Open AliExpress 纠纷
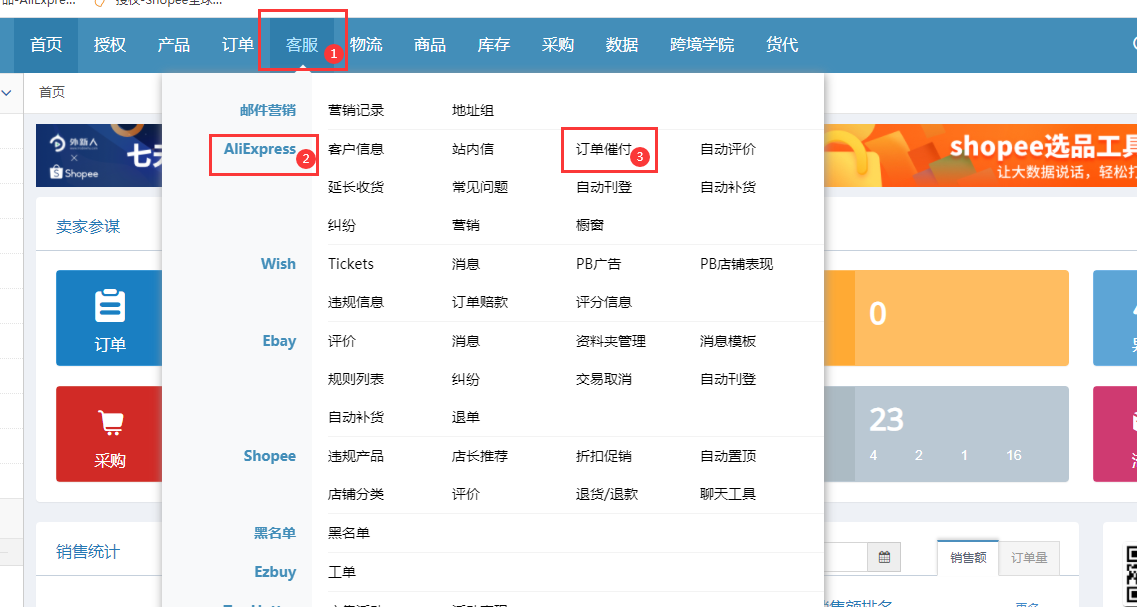The width and height of the screenshot is (1137, 607). pyautogui.click(x=342, y=226)
